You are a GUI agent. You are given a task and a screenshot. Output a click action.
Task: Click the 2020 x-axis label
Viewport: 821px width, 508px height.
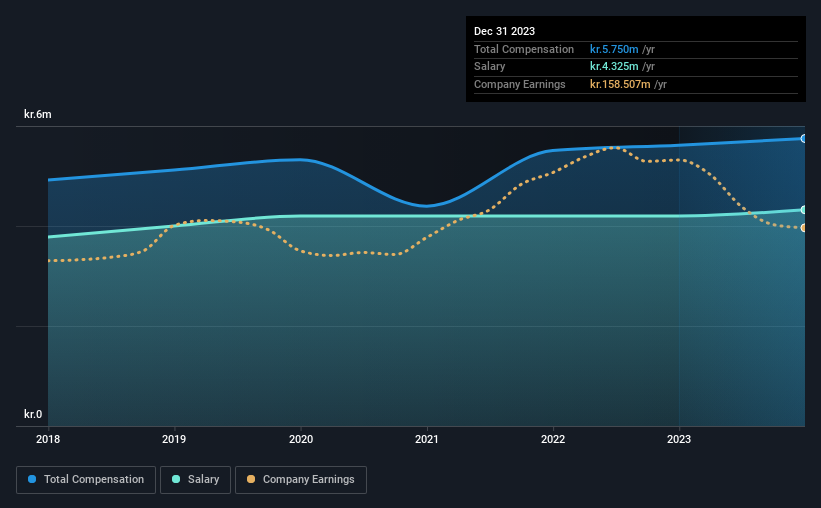pos(301,439)
